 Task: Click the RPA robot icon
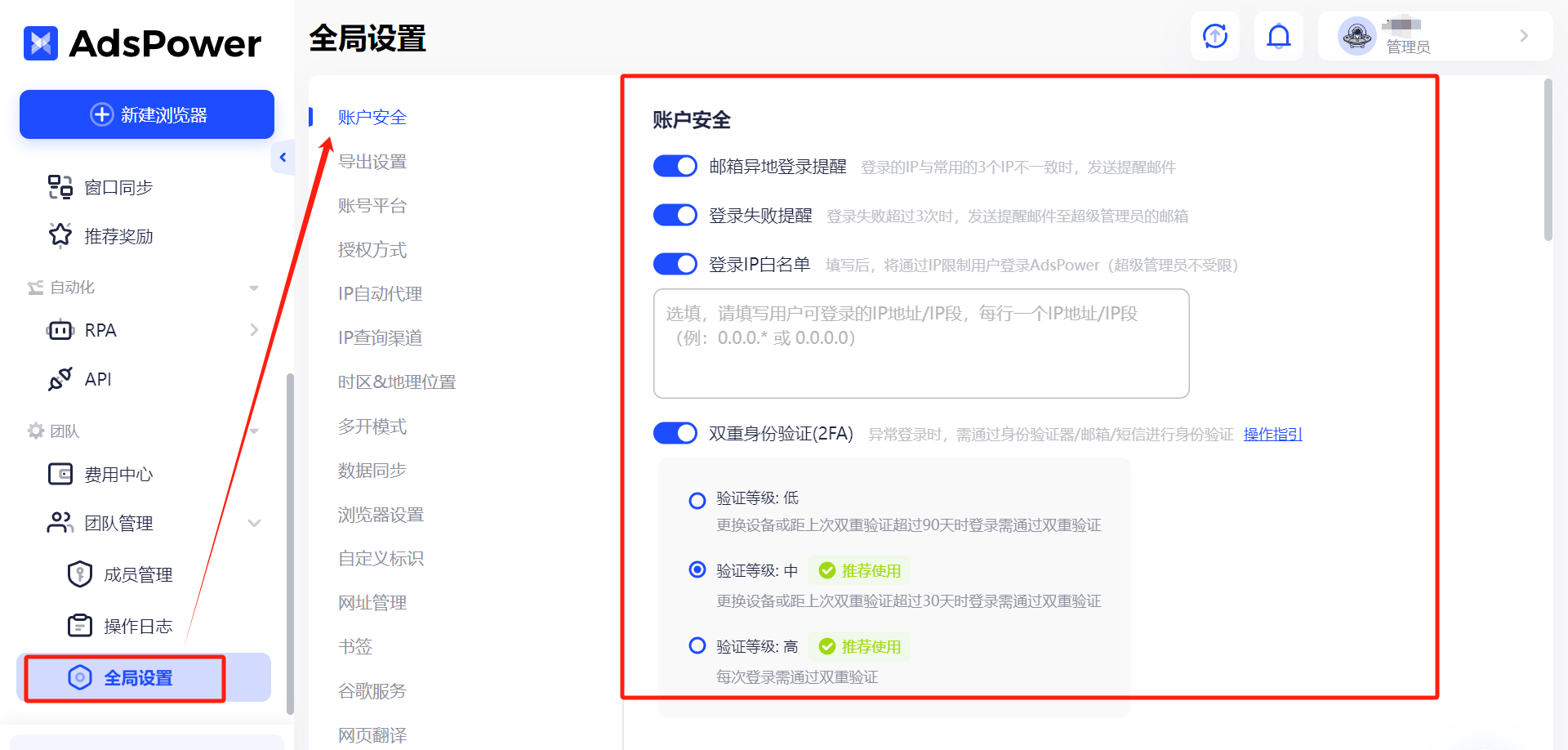[x=60, y=330]
